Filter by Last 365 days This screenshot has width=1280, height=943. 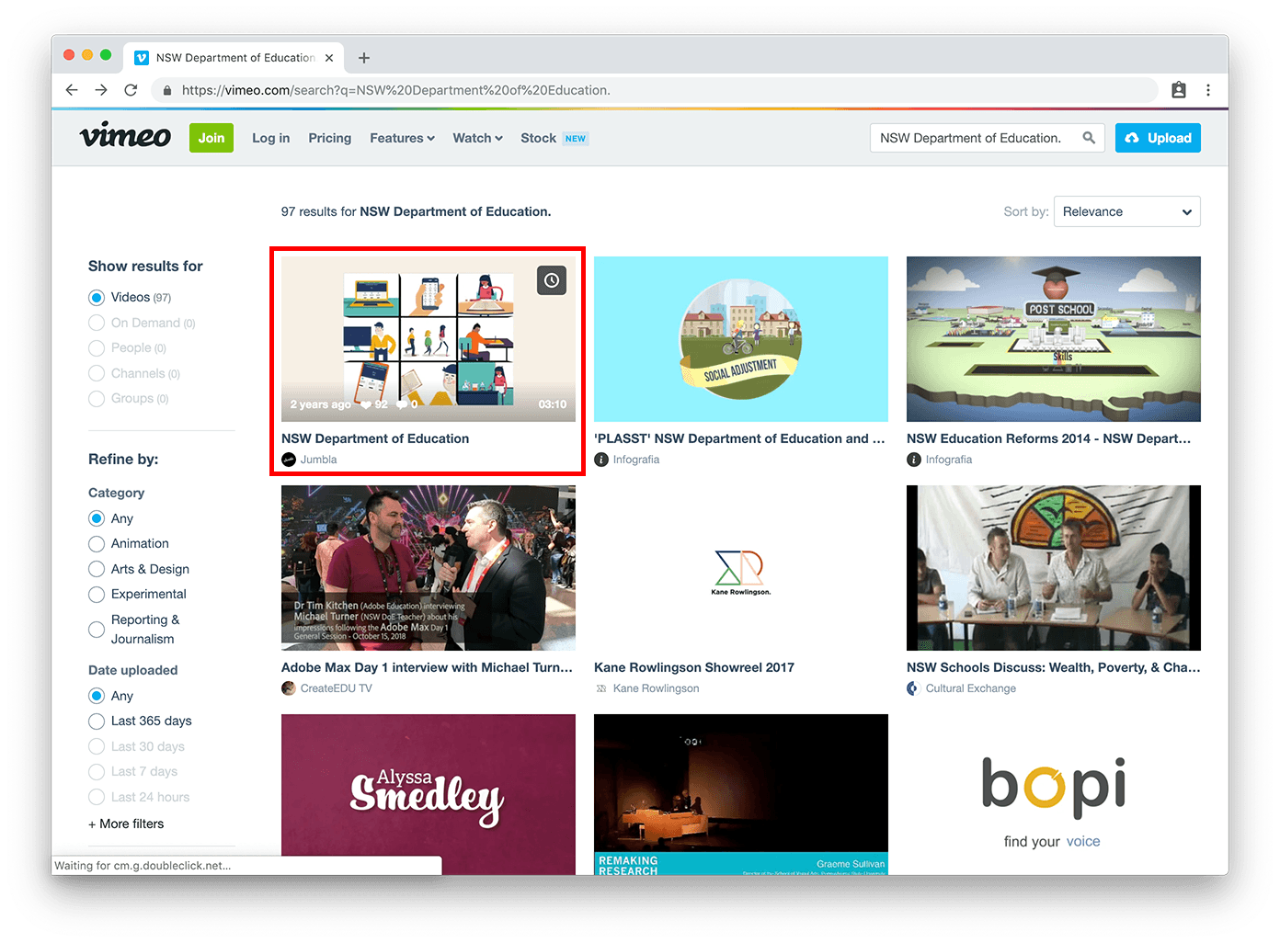[96, 721]
